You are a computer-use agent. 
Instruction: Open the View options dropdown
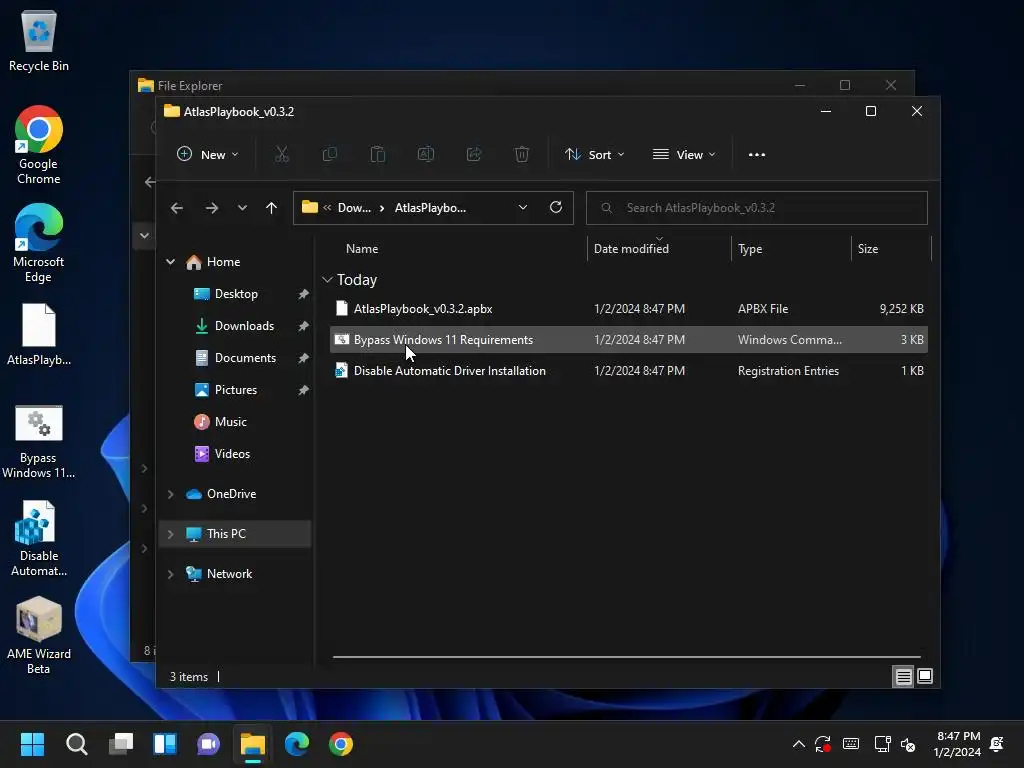click(x=684, y=155)
